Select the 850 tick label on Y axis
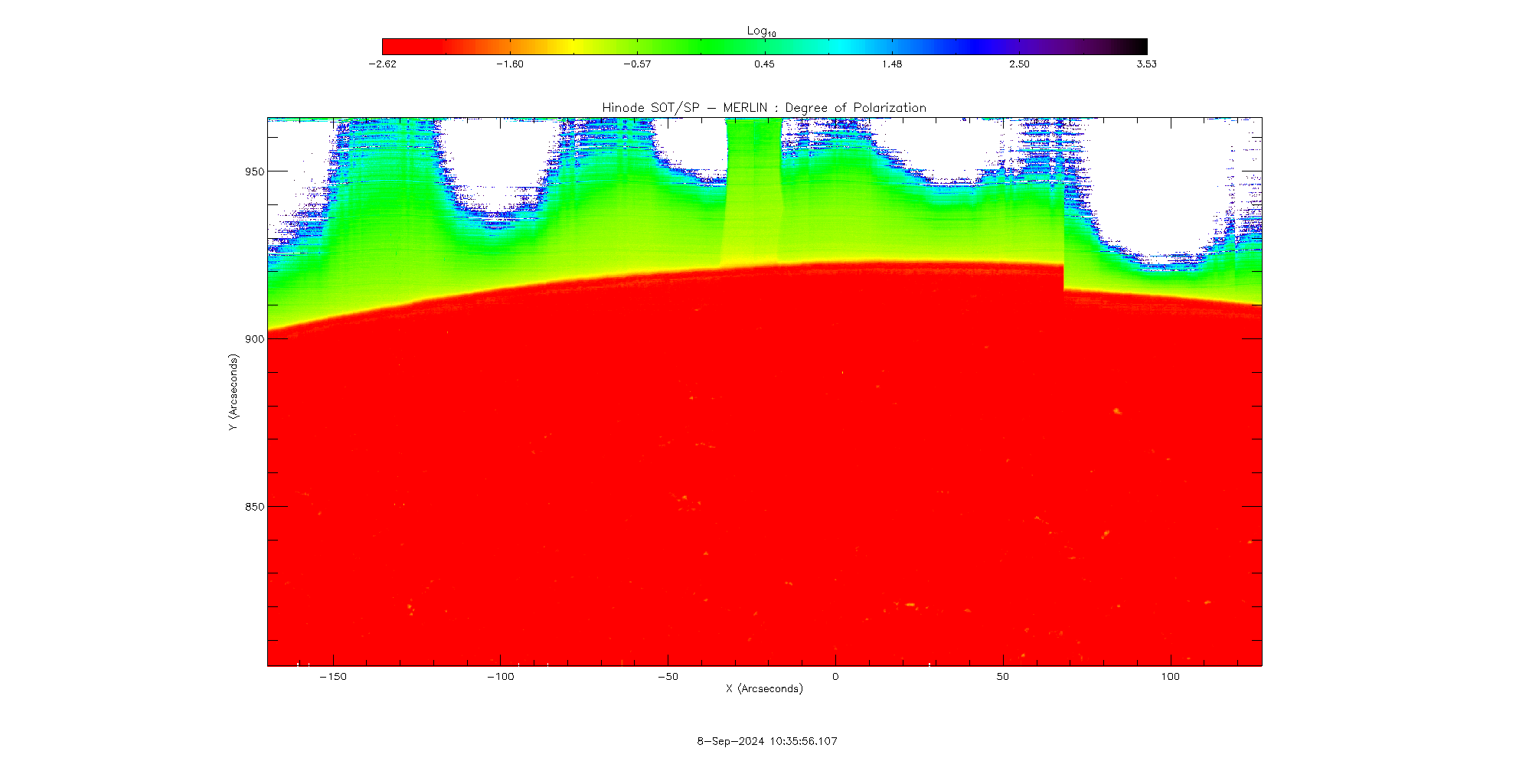The width and height of the screenshot is (1529, 784). point(254,507)
